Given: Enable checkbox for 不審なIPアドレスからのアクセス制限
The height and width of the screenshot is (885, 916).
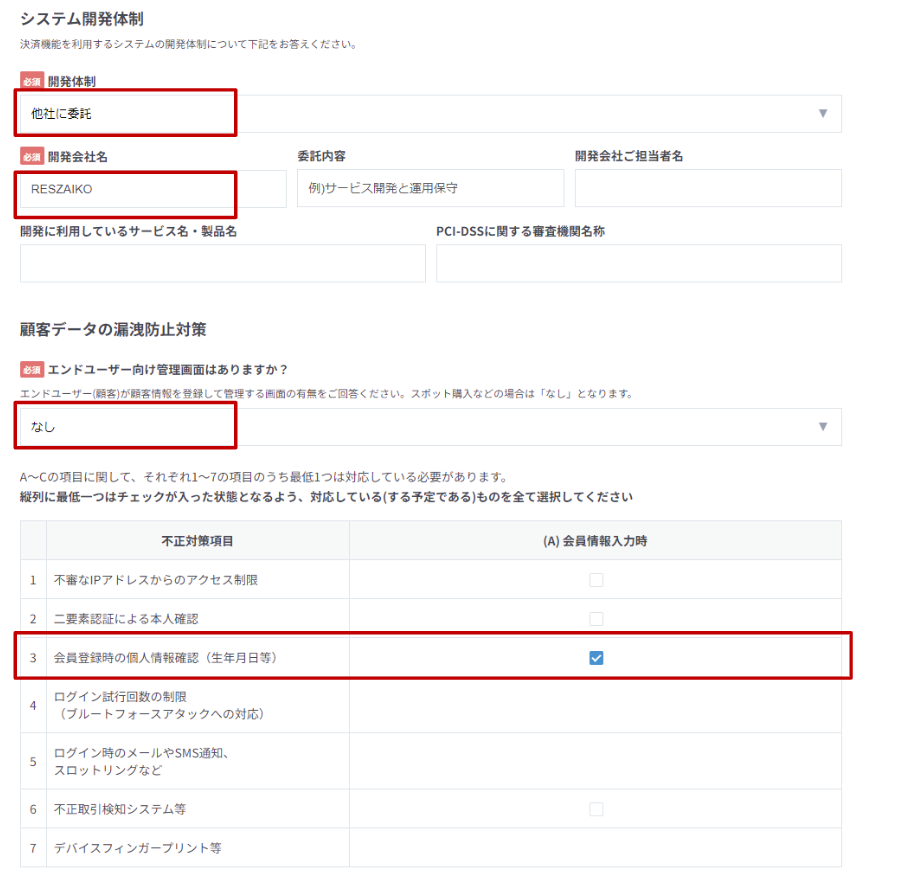Looking at the screenshot, I should 596,580.
